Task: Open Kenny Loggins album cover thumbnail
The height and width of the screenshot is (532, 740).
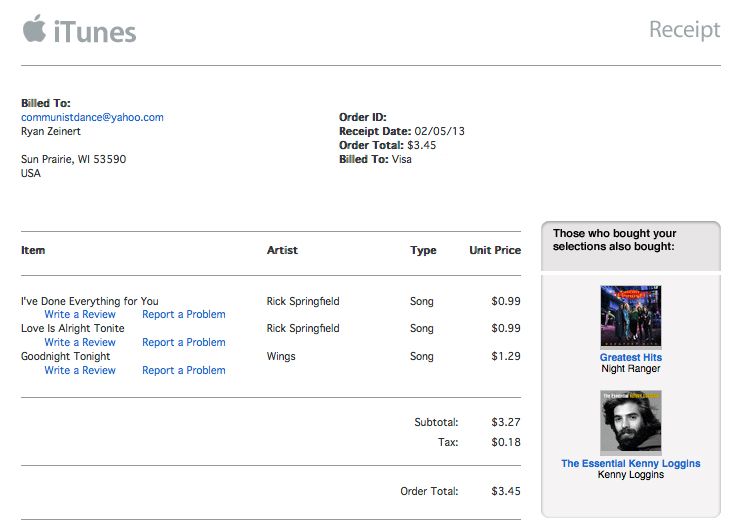Action: coord(631,422)
